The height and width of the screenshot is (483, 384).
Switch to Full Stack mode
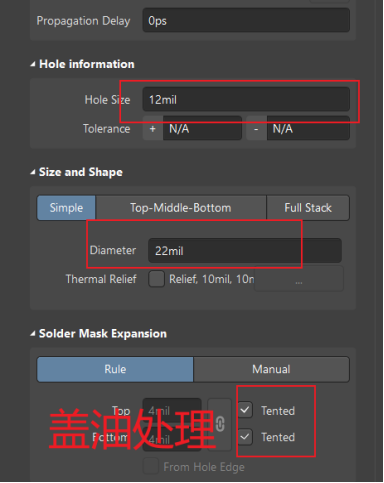pyautogui.click(x=308, y=208)
